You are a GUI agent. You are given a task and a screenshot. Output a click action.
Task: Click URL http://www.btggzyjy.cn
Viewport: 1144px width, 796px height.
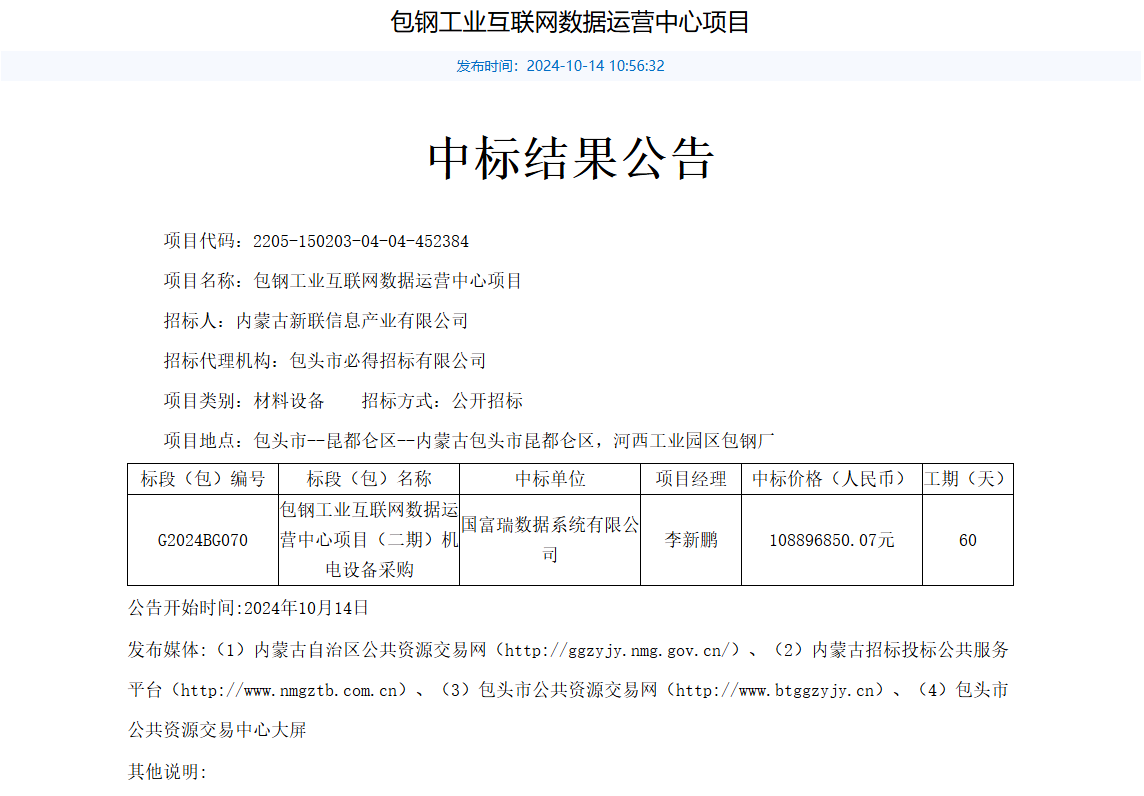click(x=775, y=690)
